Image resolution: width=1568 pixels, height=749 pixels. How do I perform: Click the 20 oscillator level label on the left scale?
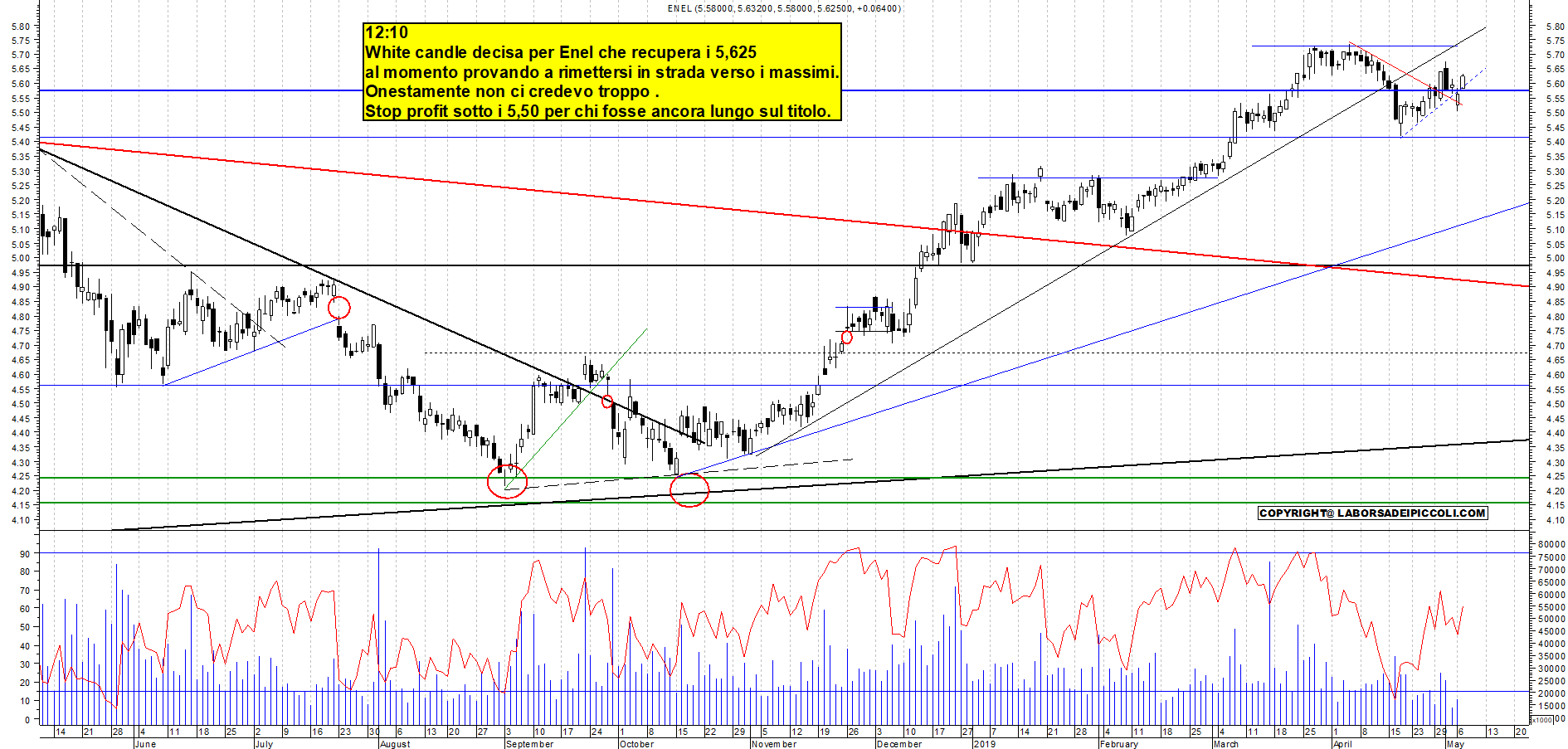click(x=25, y=683)
